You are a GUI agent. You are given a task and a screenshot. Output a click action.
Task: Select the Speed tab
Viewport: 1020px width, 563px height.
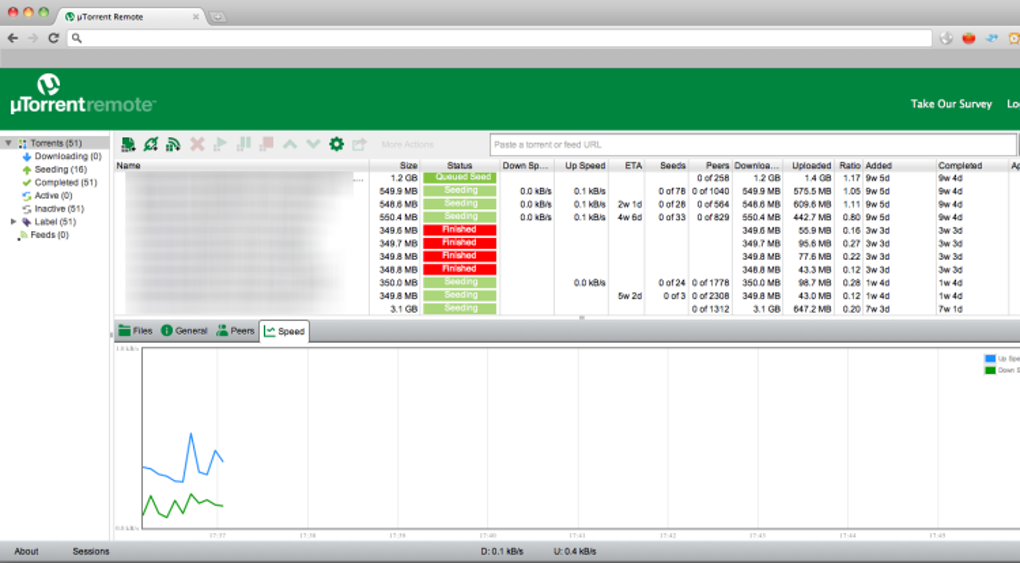point(284,331)
